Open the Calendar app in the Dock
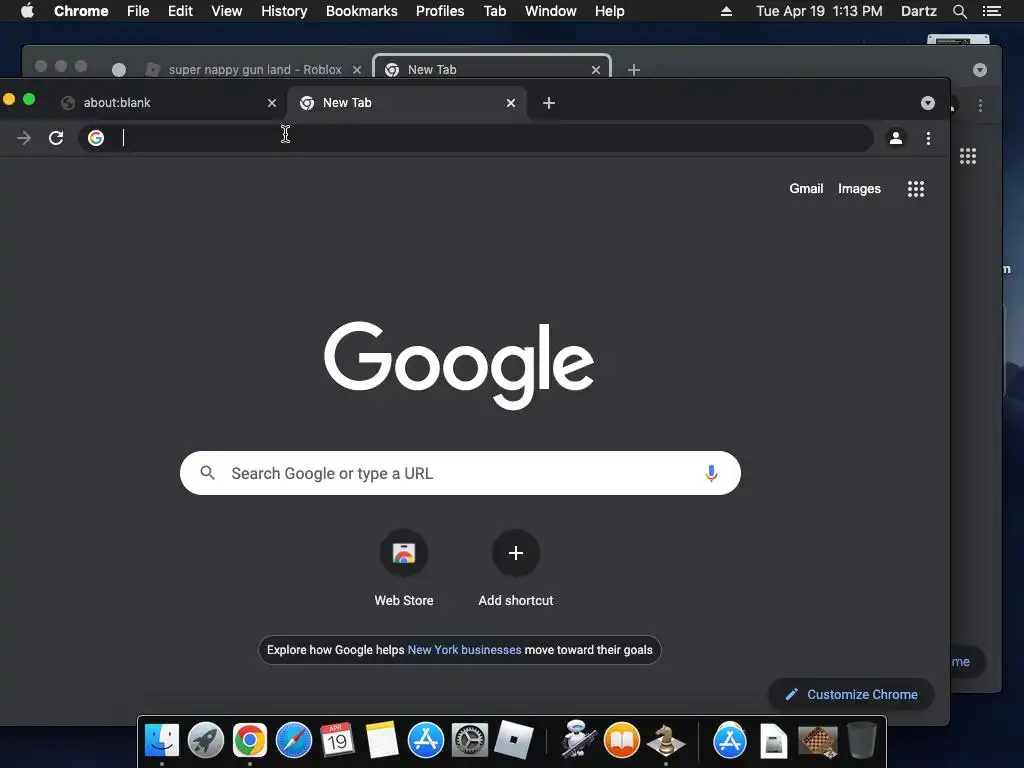The image size is (1024, 768). (338, 741)
